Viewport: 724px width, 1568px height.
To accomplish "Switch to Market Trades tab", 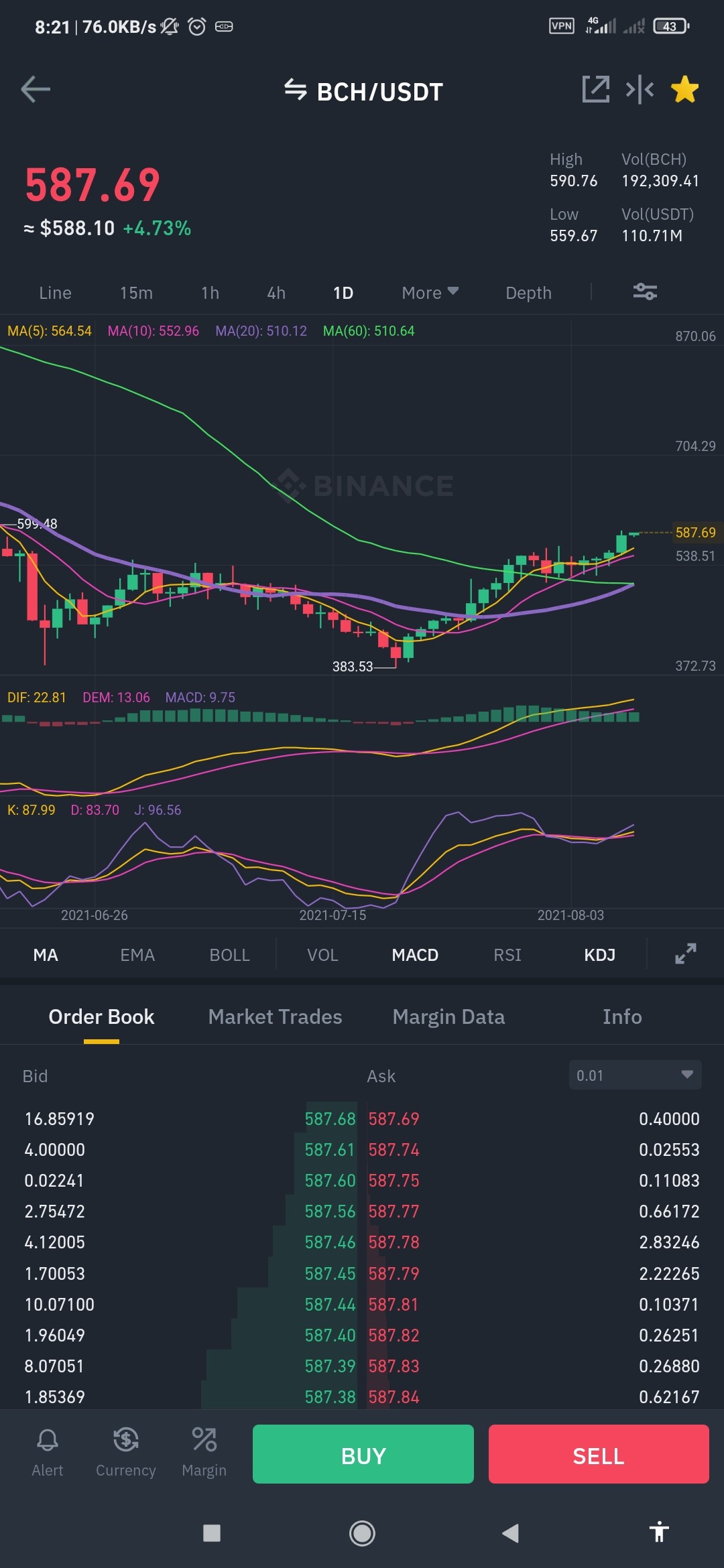I will pos(275,1017).
